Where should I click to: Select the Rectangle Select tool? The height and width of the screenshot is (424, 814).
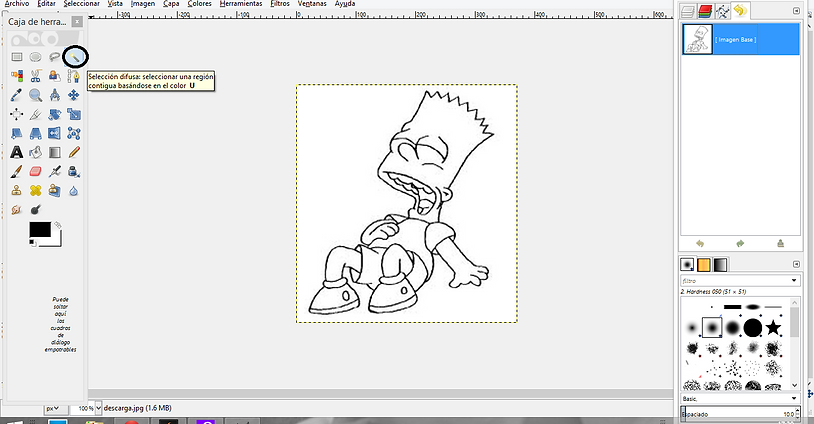click(x=17, y=57)
